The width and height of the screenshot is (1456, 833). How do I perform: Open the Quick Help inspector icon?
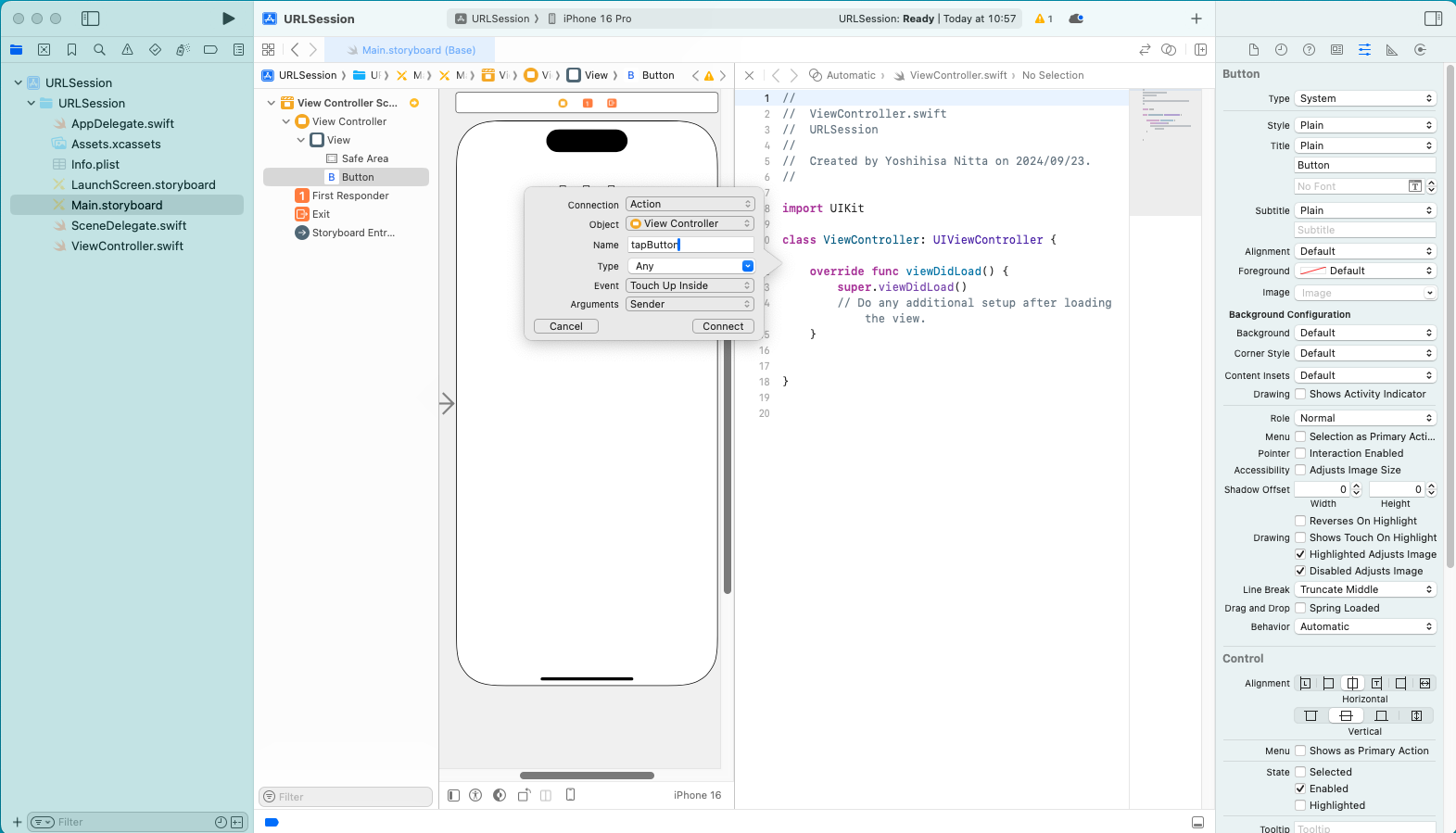click(1309, 50)
